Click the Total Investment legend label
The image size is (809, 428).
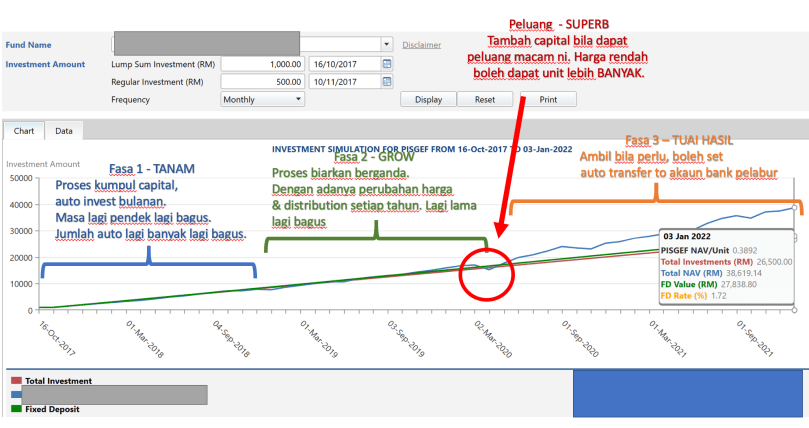coord(58,381)
